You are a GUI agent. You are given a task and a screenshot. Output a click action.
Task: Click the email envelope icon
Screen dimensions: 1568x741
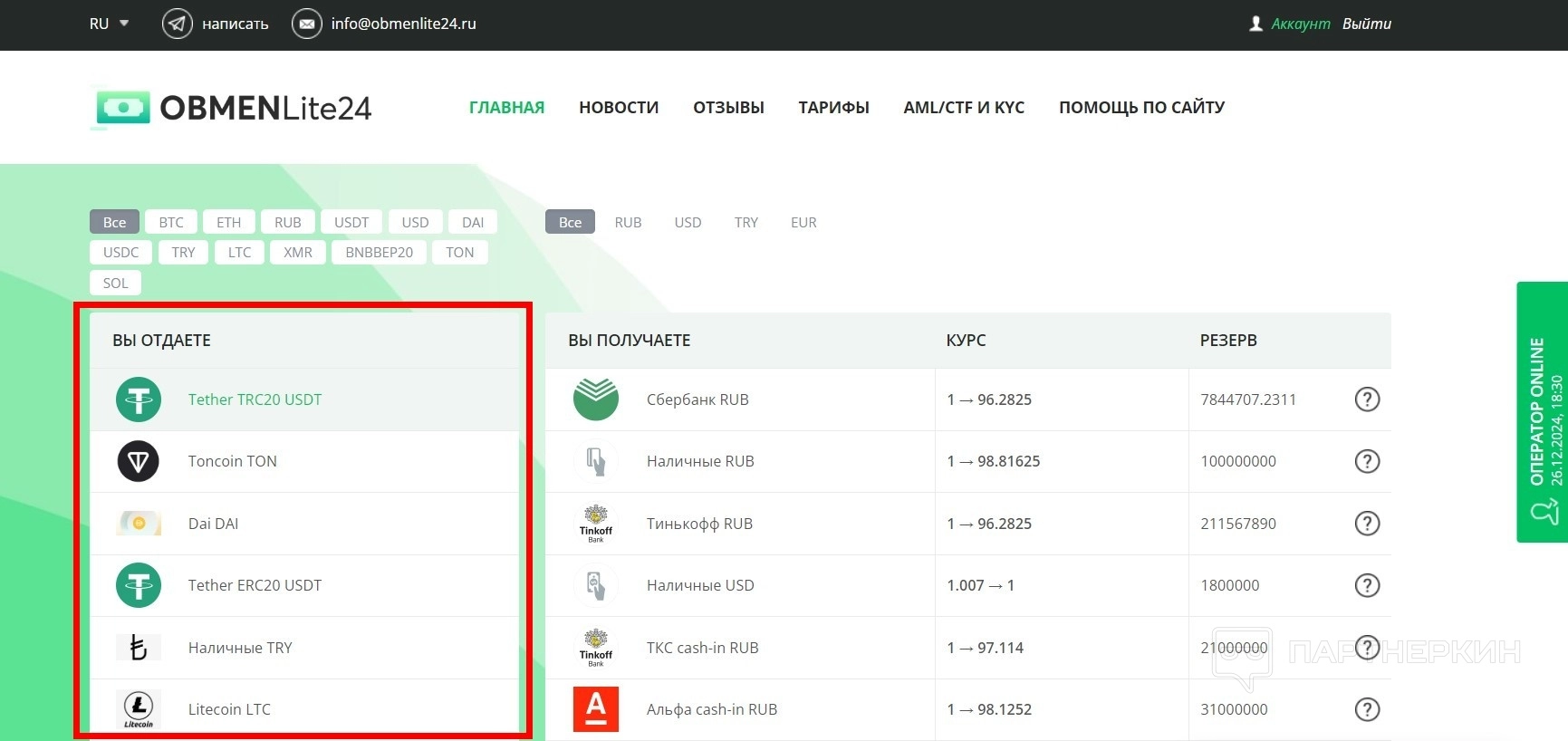click(x=307, y=24)
